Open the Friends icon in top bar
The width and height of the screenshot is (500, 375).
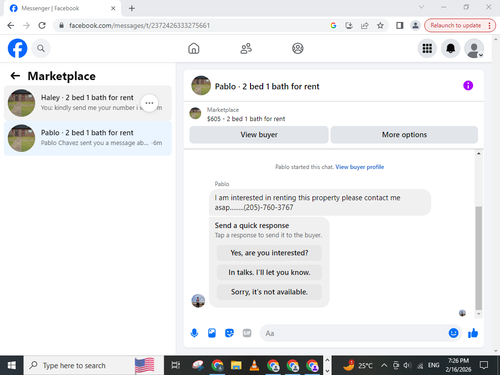point(246,48)
